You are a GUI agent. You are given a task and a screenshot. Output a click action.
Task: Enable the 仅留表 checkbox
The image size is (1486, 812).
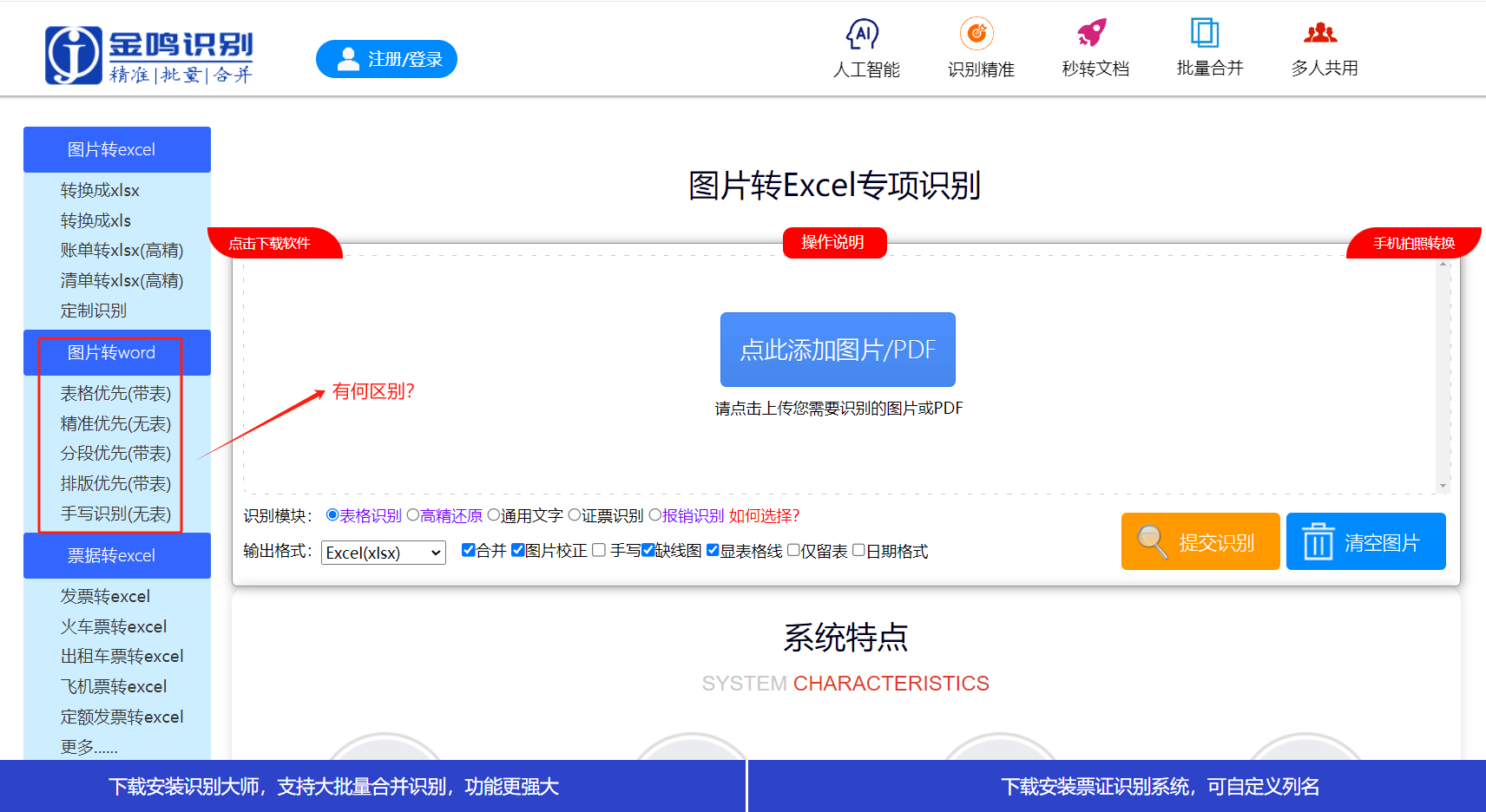pos(793,550)
